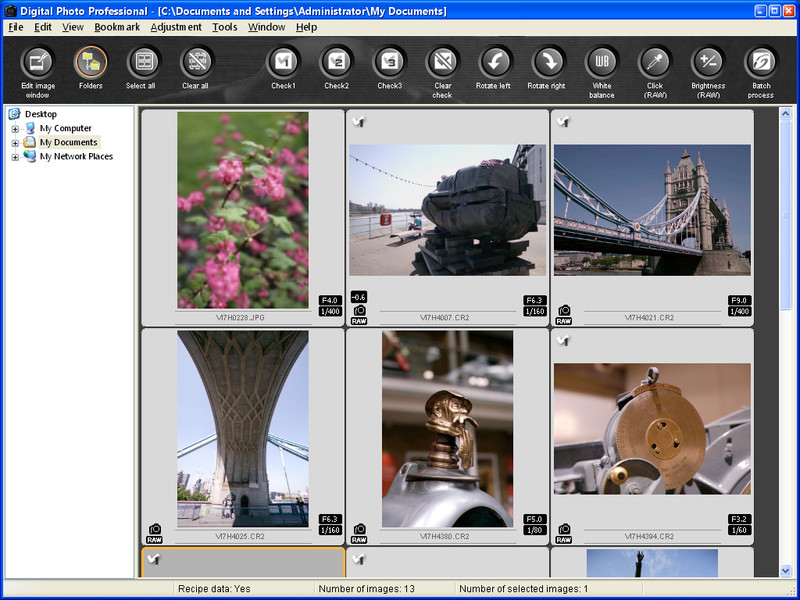The image size is (800, 600).
Task: Open the File menu
Action: coord(16,27)
